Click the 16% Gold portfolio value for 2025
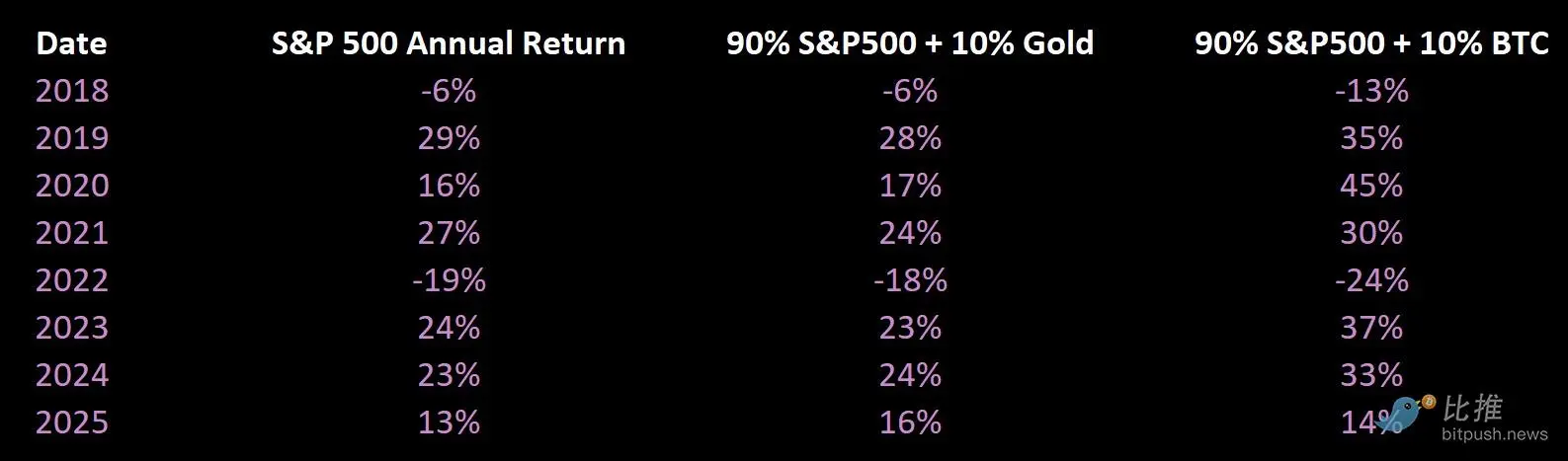This screenshot has height=461, width=1568. coord(910,423)
